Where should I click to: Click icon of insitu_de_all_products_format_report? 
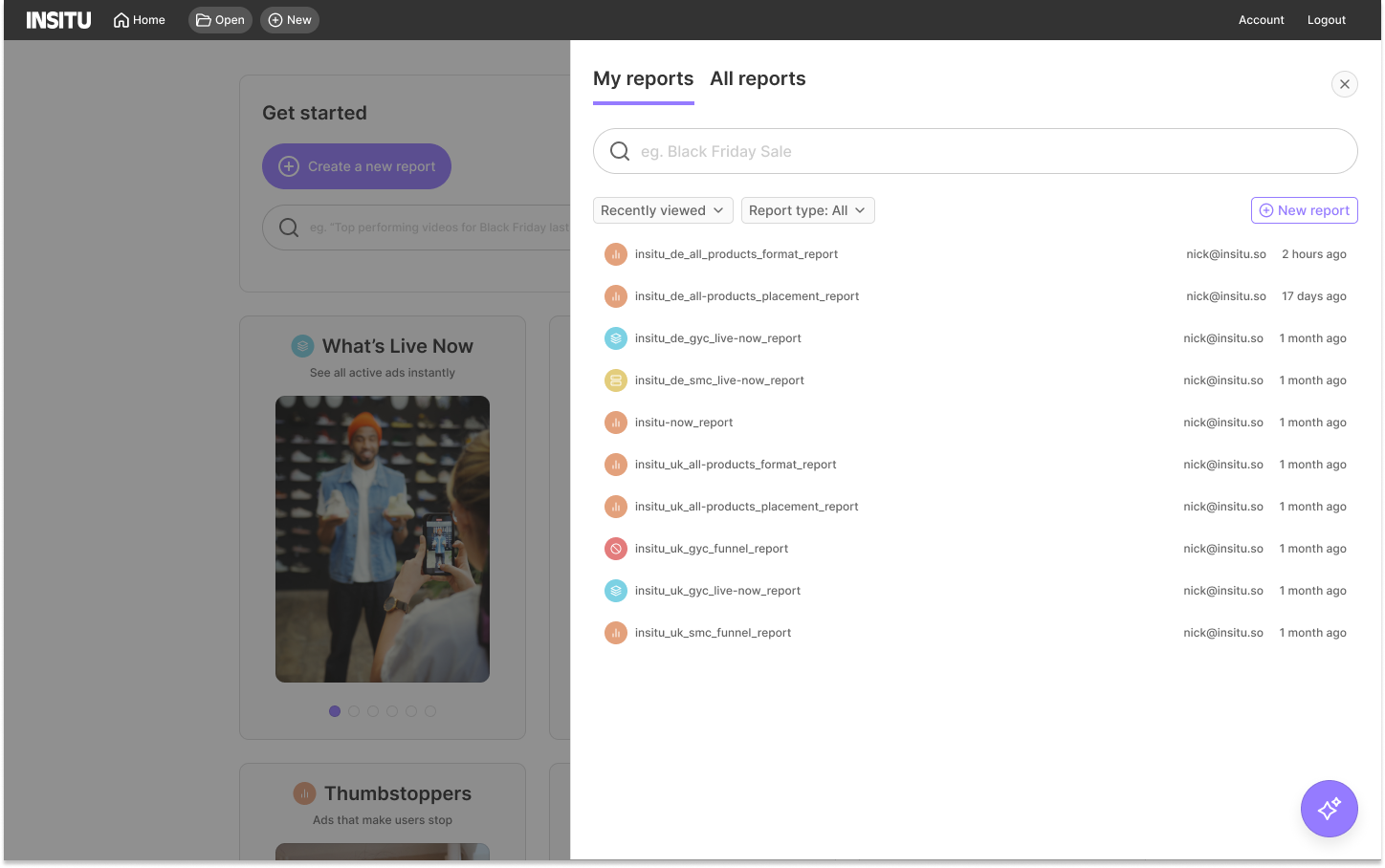tap(616, 254)
